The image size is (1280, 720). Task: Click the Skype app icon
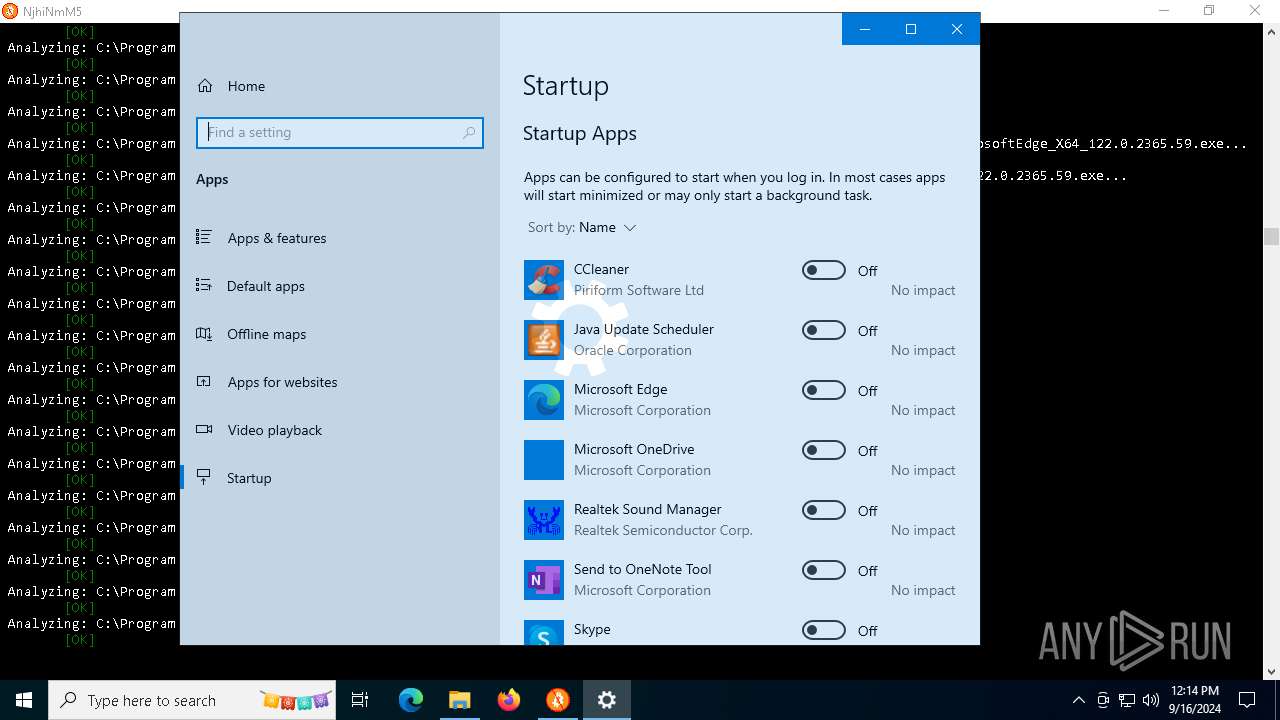click(x=544, y=633)
